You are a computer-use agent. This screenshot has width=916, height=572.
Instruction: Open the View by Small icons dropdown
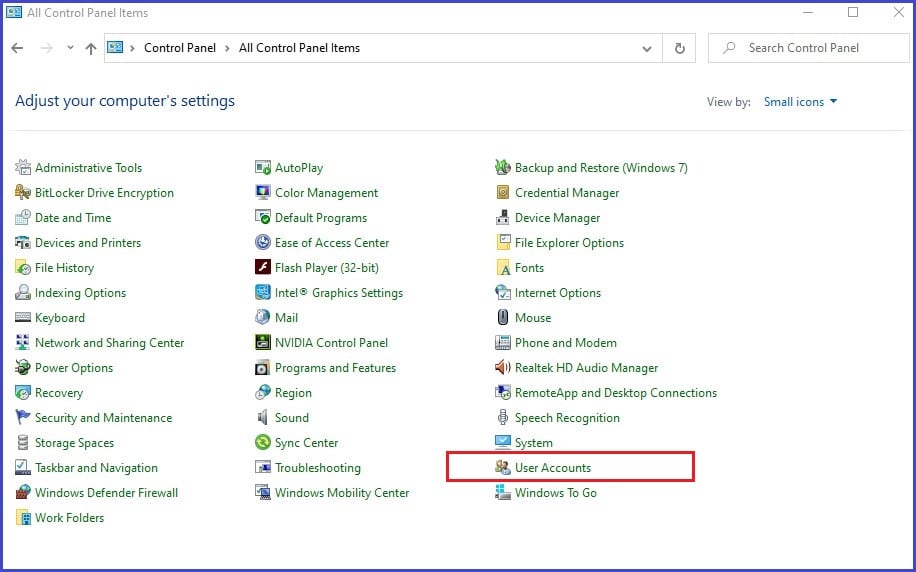pos(800,102)
